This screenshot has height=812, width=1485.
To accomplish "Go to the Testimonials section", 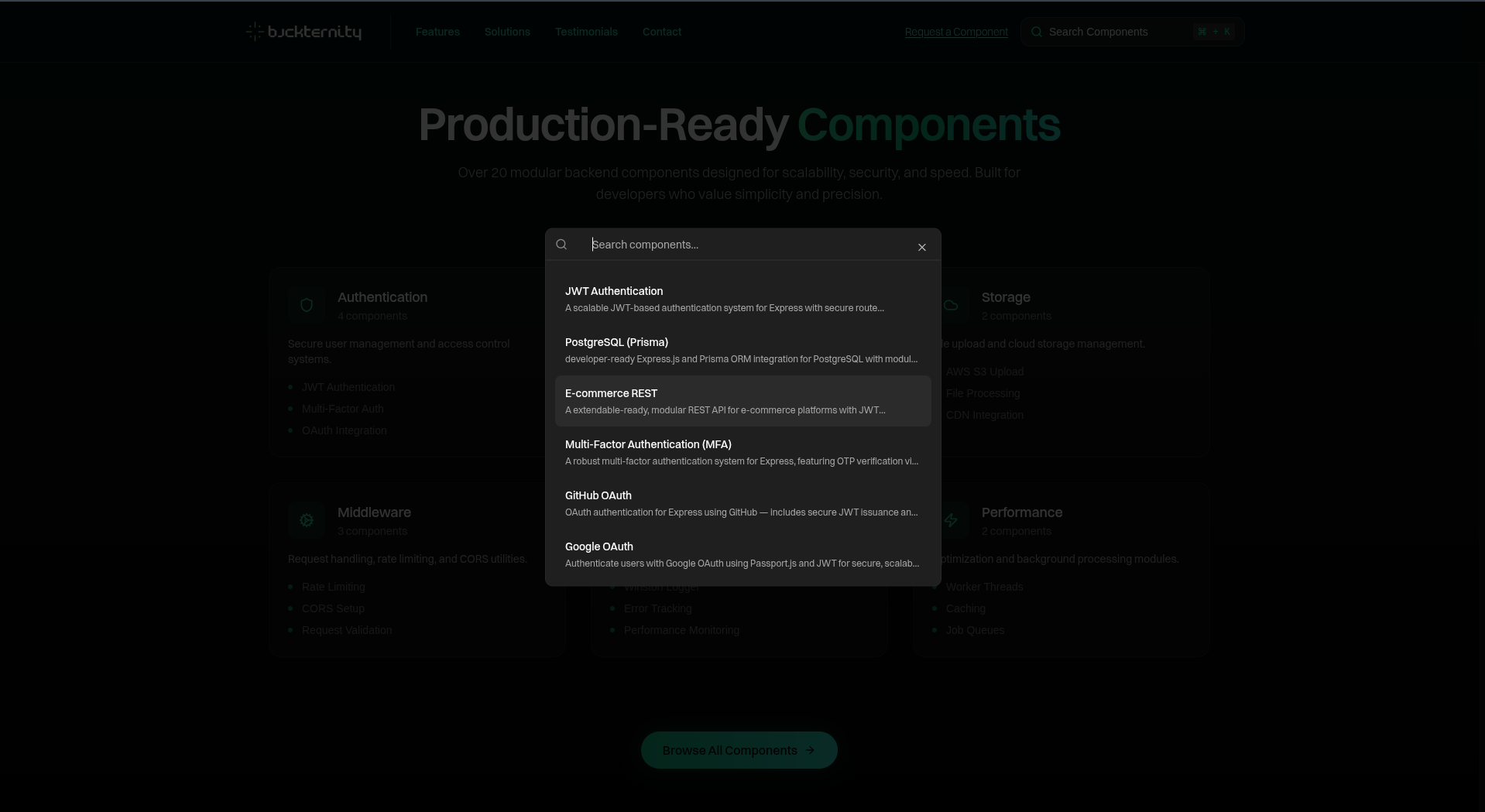I will [586, 32].
